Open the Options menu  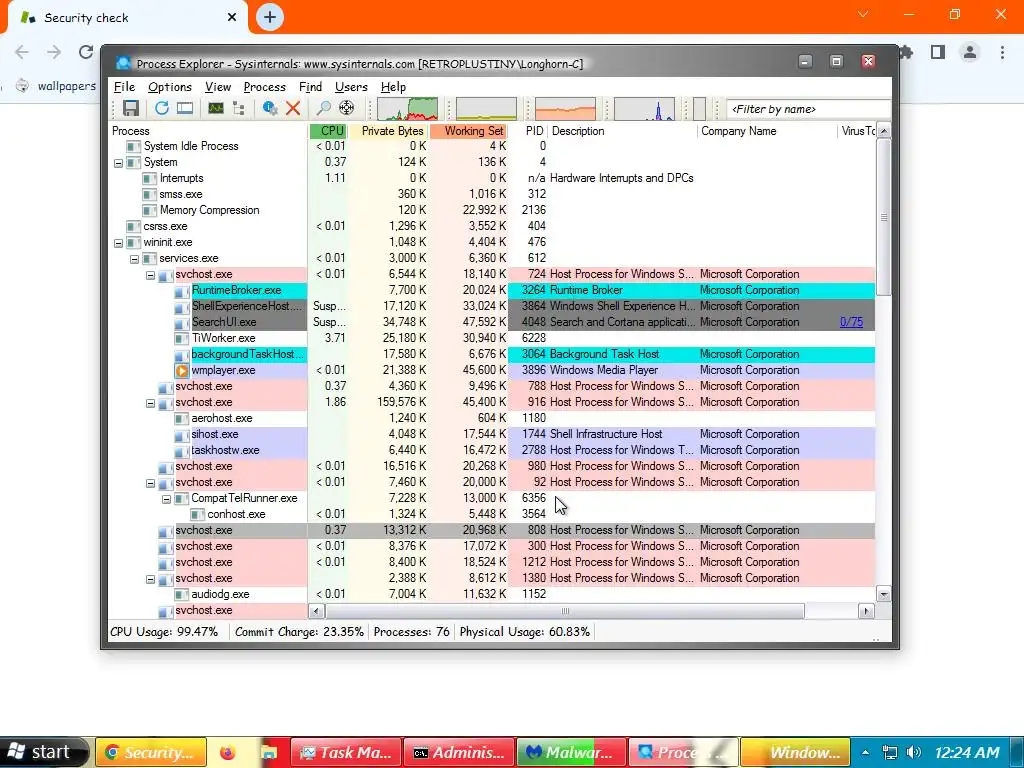click(x=170, y=87)
